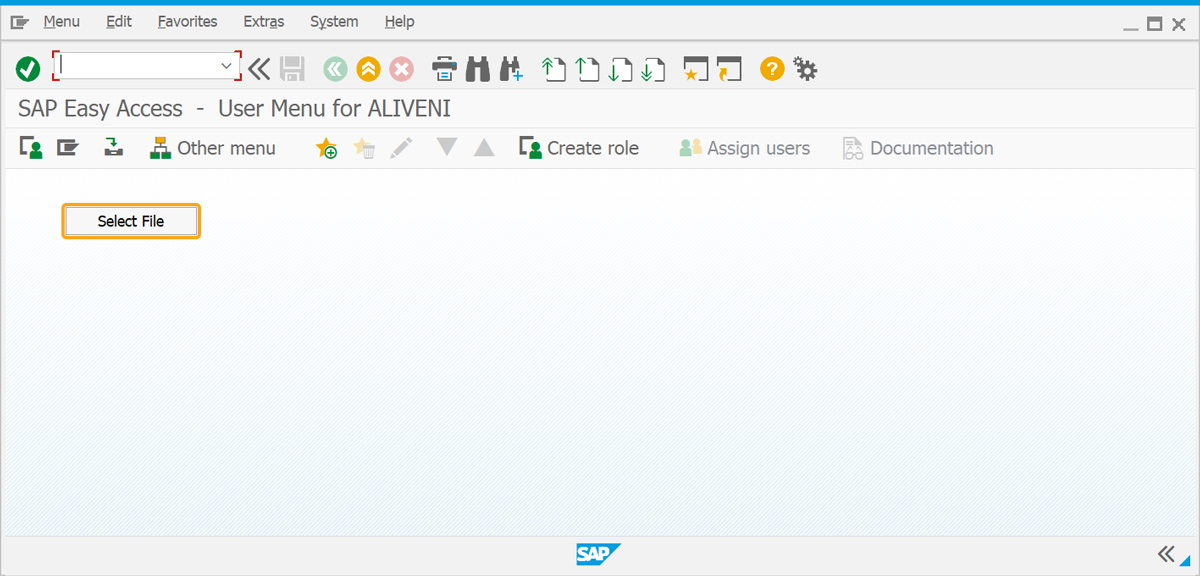Click the Create New Session icon
This screenshot has width=1200, height=576.
(696, 68)
